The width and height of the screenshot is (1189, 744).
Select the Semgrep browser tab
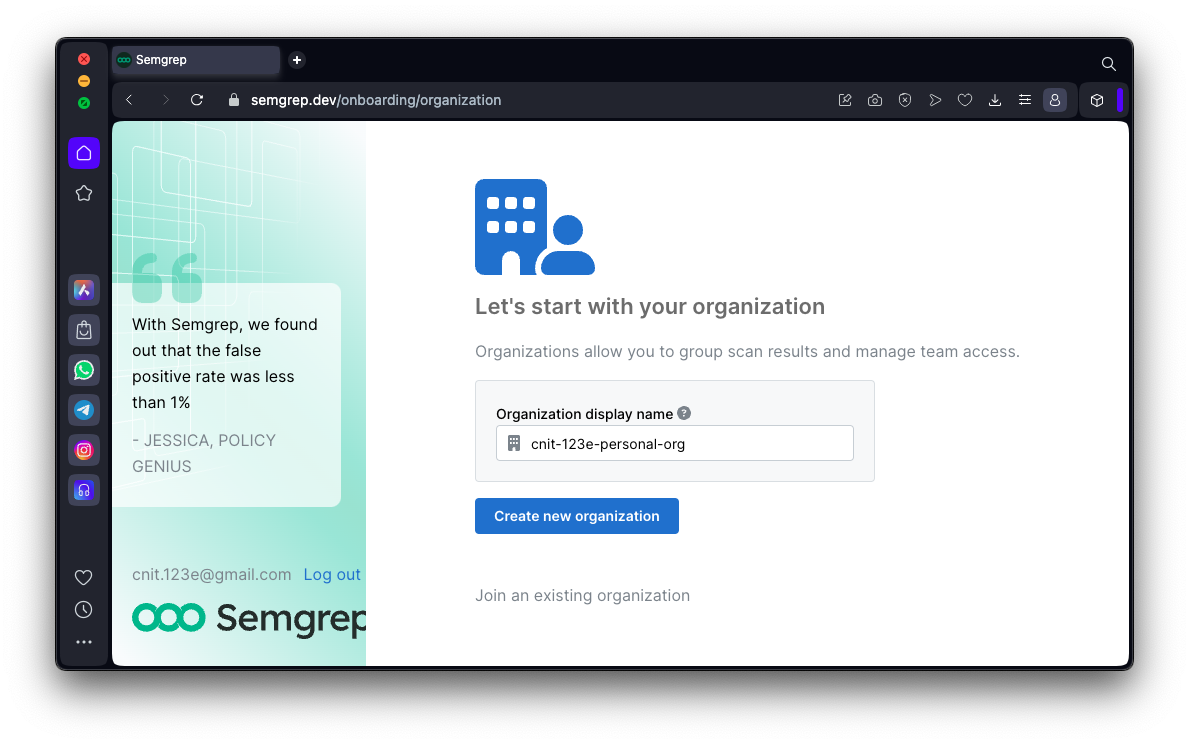click(196, 60)
